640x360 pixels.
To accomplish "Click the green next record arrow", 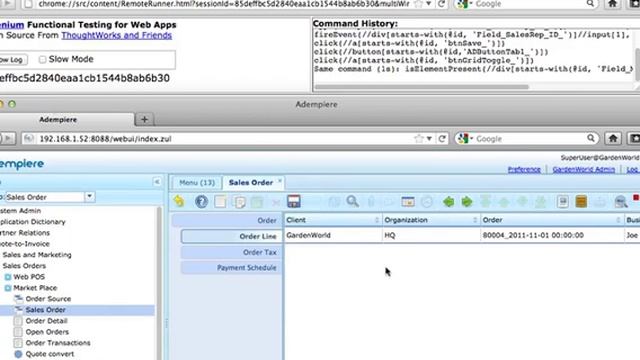I will 467,202.
